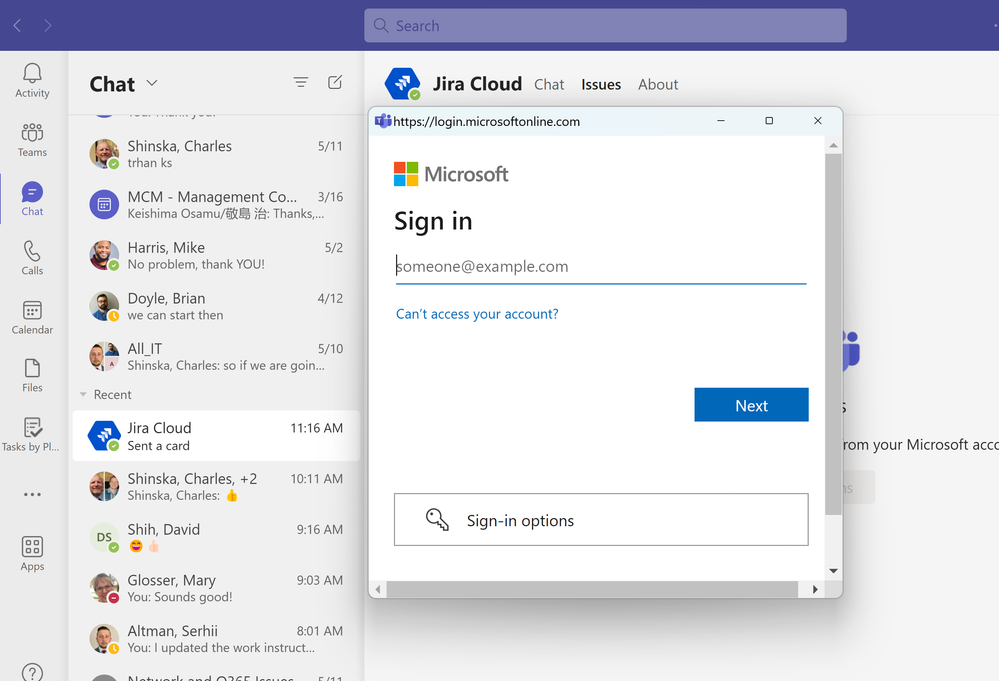Click the dialog's scroll down arrow
The height and width of the screenshot is (681, 999).
tap(833, 571)
